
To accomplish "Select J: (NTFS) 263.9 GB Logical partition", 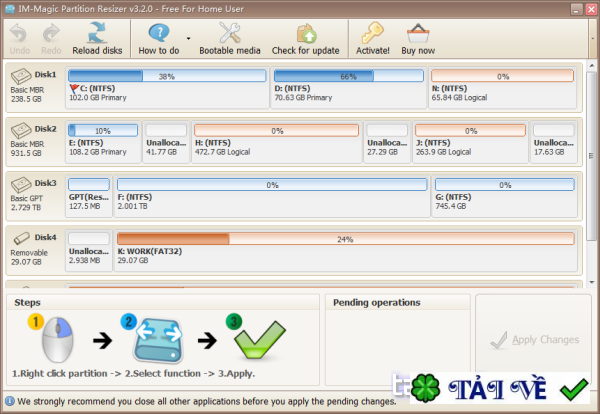I will coord(470,142).
